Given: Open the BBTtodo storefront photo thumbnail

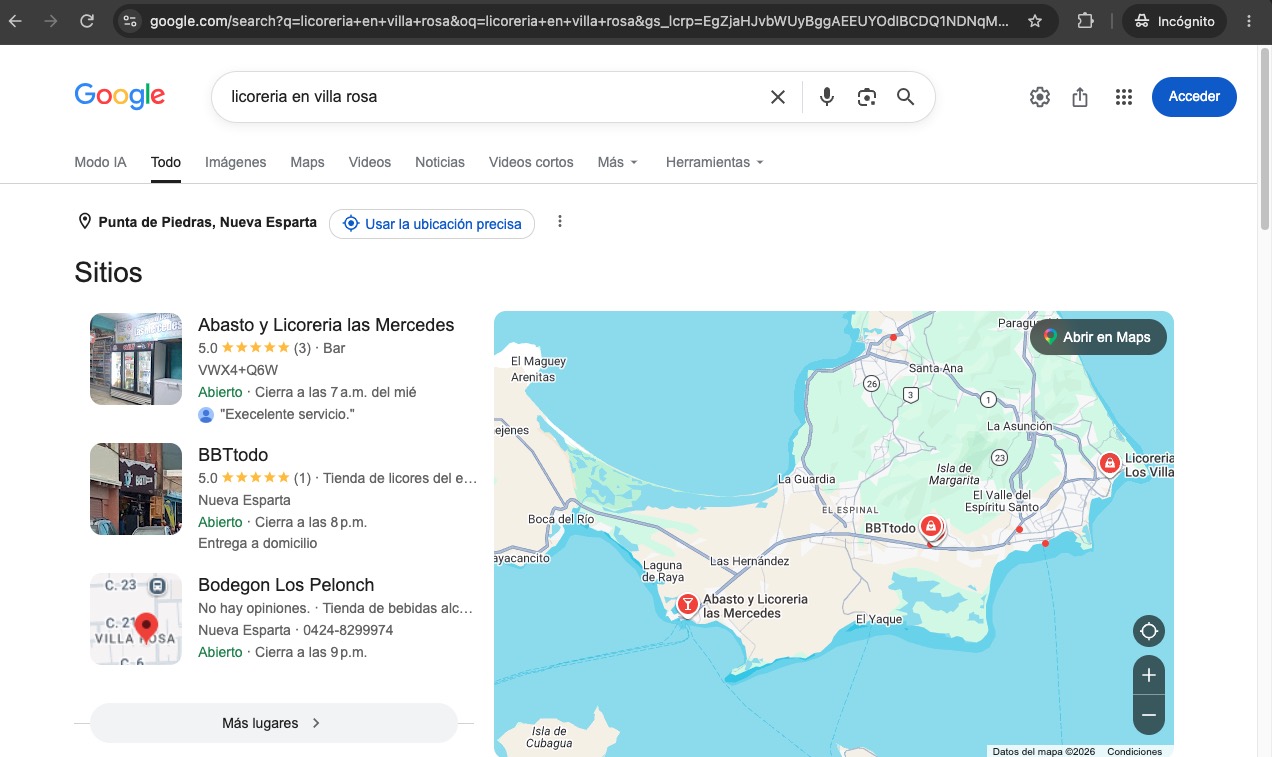Looking at the screenshot, I should point(136,489).
